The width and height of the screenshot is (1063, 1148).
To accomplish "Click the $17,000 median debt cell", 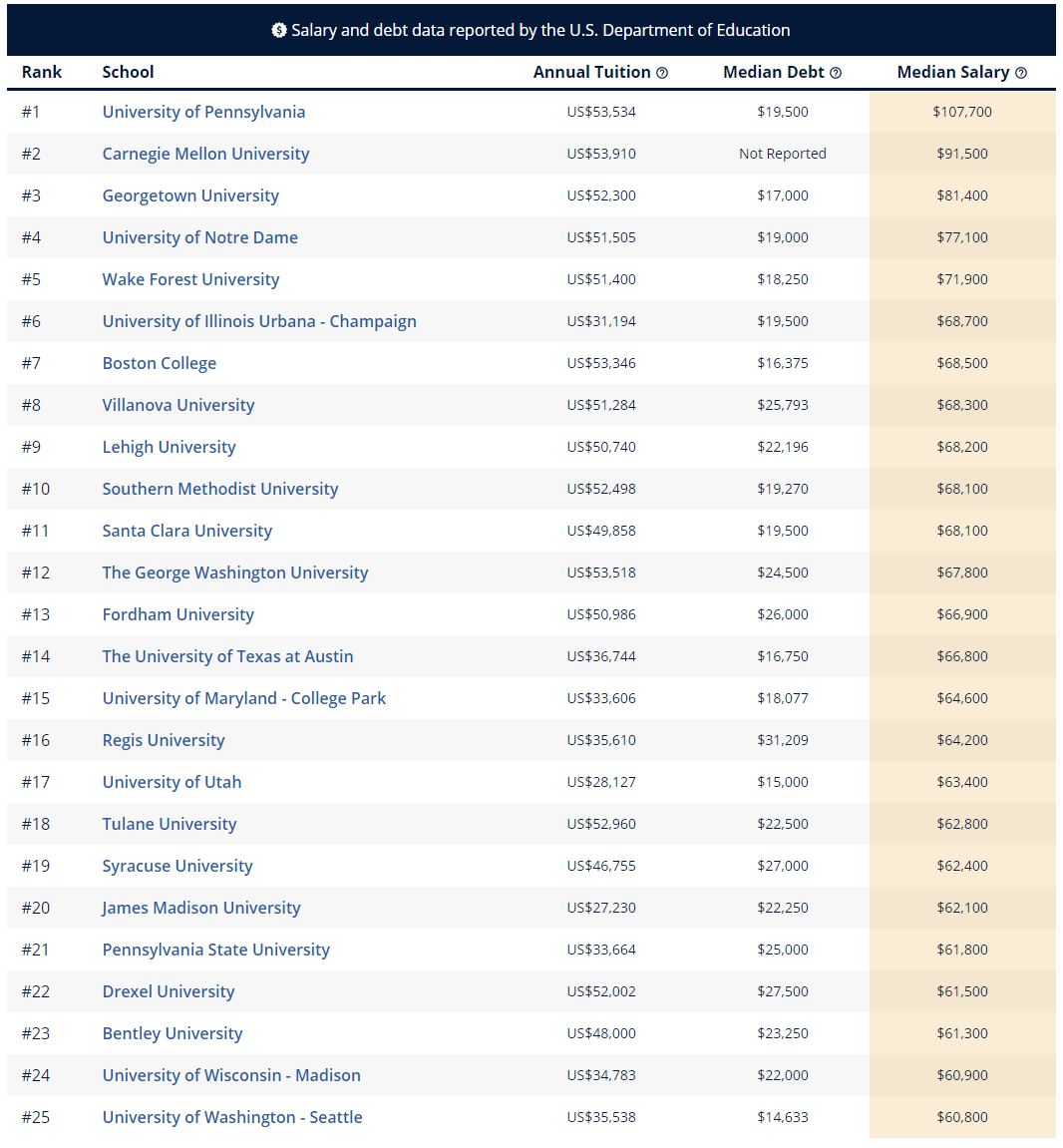I will (783, 195).
